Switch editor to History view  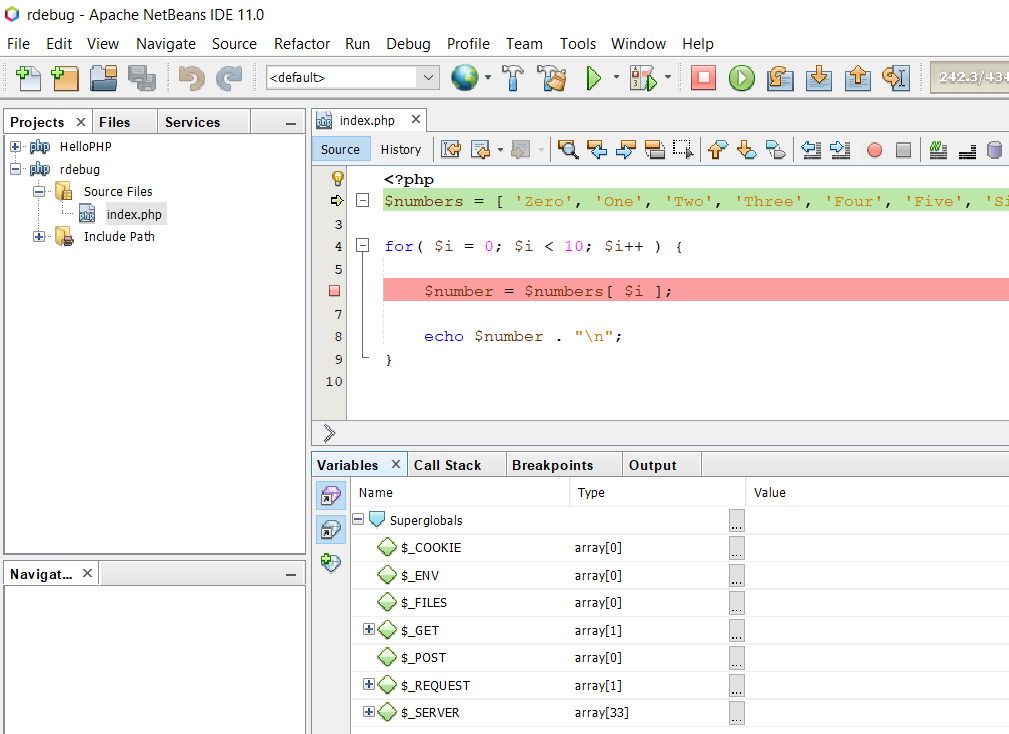pos(401,149)
